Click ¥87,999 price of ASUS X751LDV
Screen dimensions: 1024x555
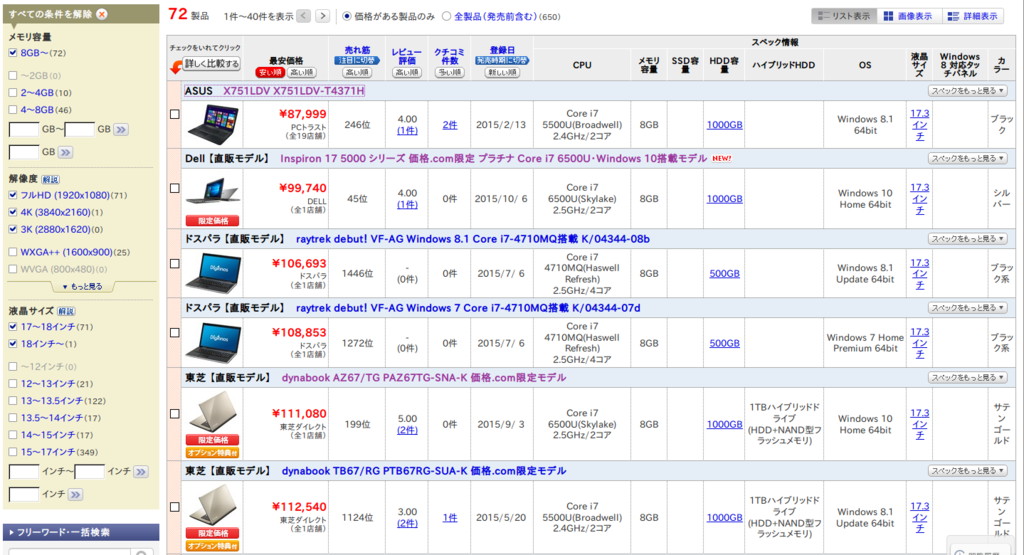click(302, 114)
